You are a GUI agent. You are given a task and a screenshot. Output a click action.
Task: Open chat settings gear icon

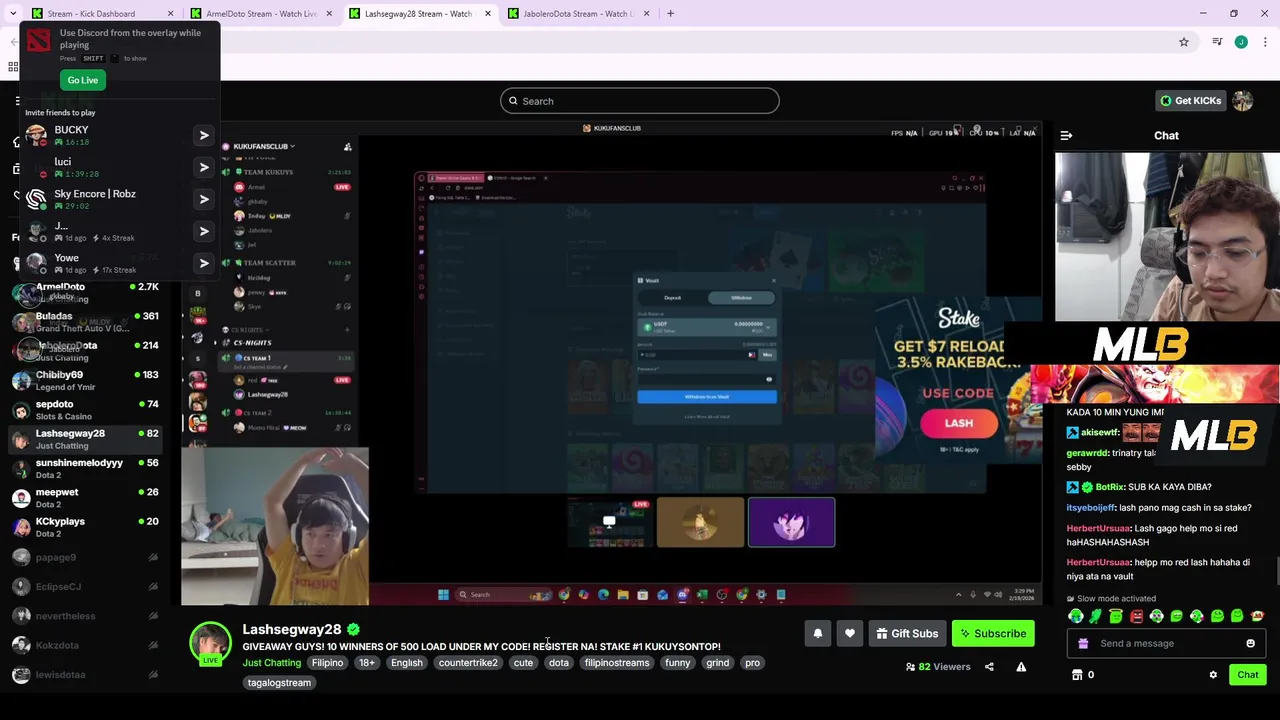(1213, 675)
